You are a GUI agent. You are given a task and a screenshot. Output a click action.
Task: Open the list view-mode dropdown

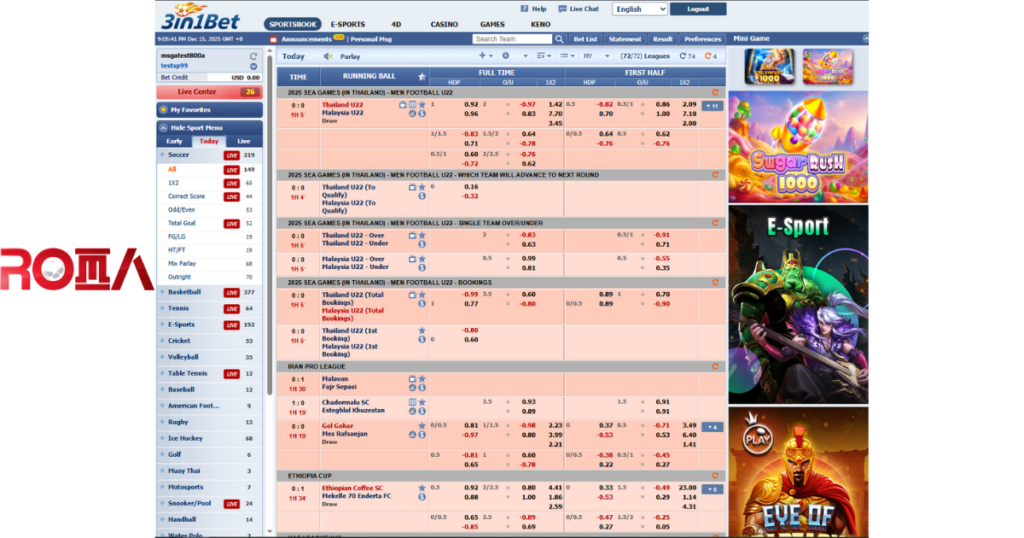(568, 56)
